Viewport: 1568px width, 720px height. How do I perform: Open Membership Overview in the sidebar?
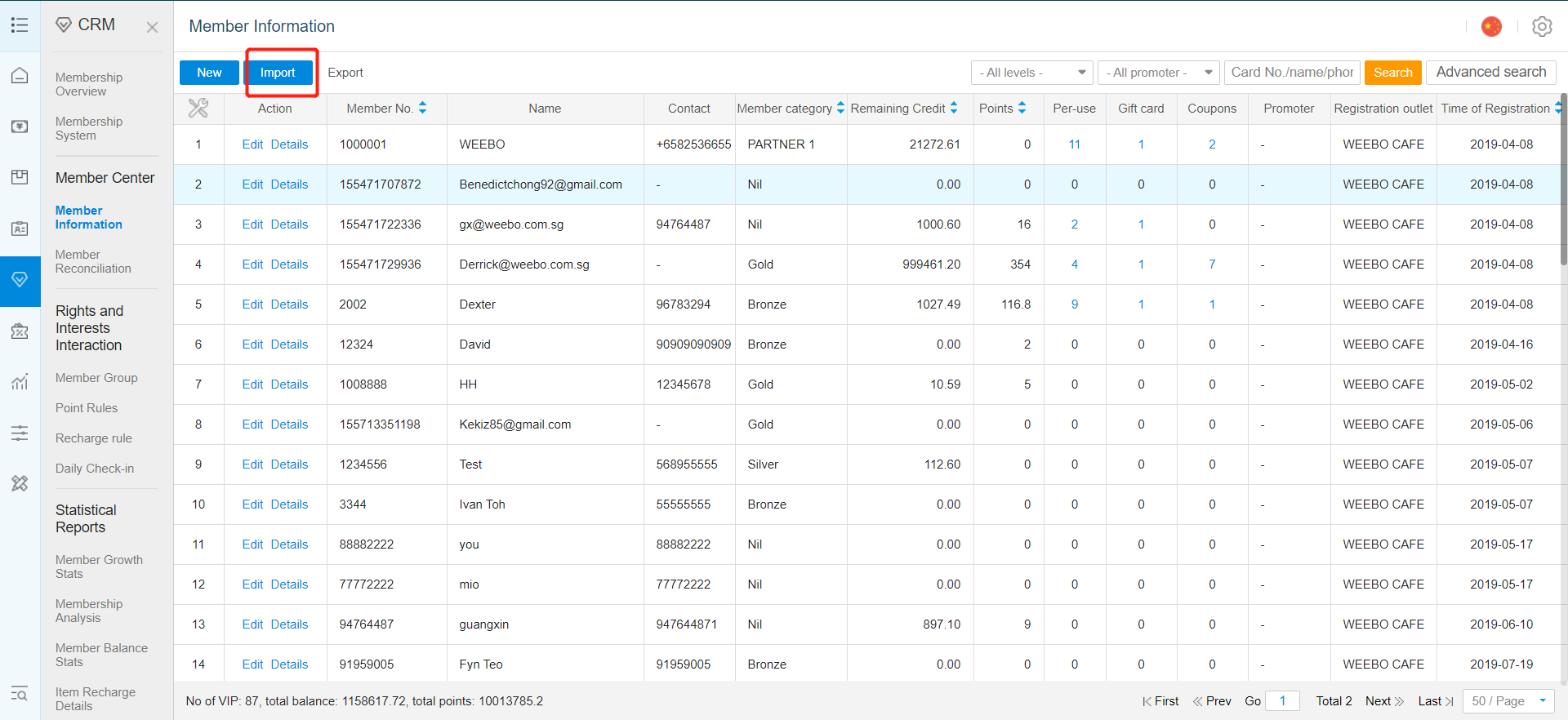point(89,84)
